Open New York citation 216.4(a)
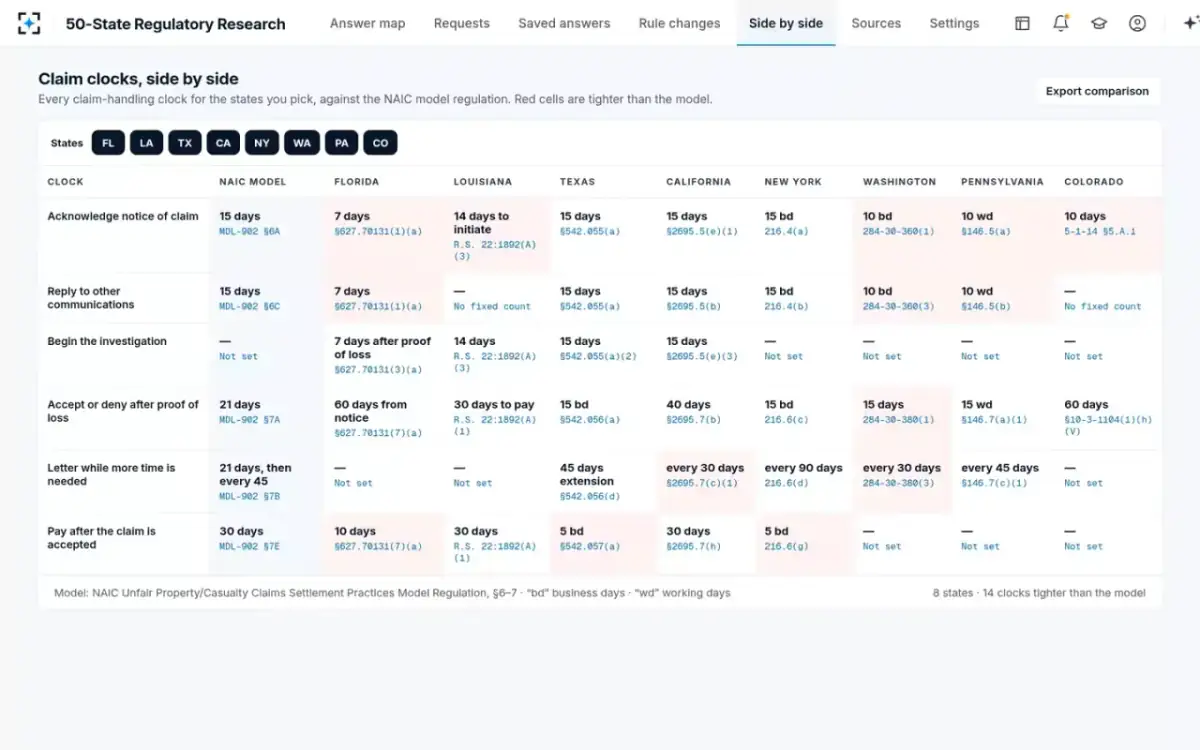 point(785,231)
